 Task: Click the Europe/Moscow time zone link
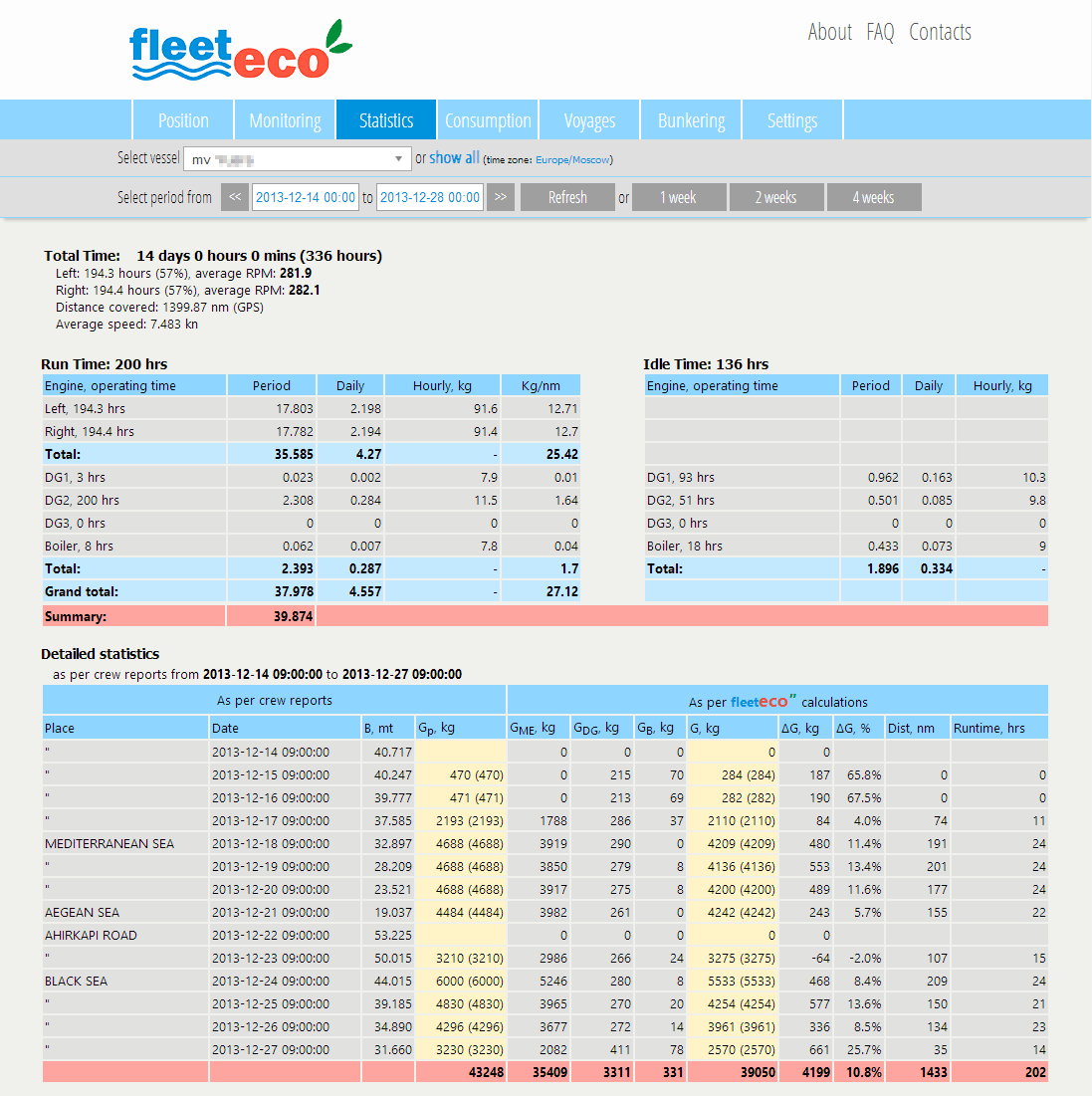pyautogui.click(x=572, y=160)
